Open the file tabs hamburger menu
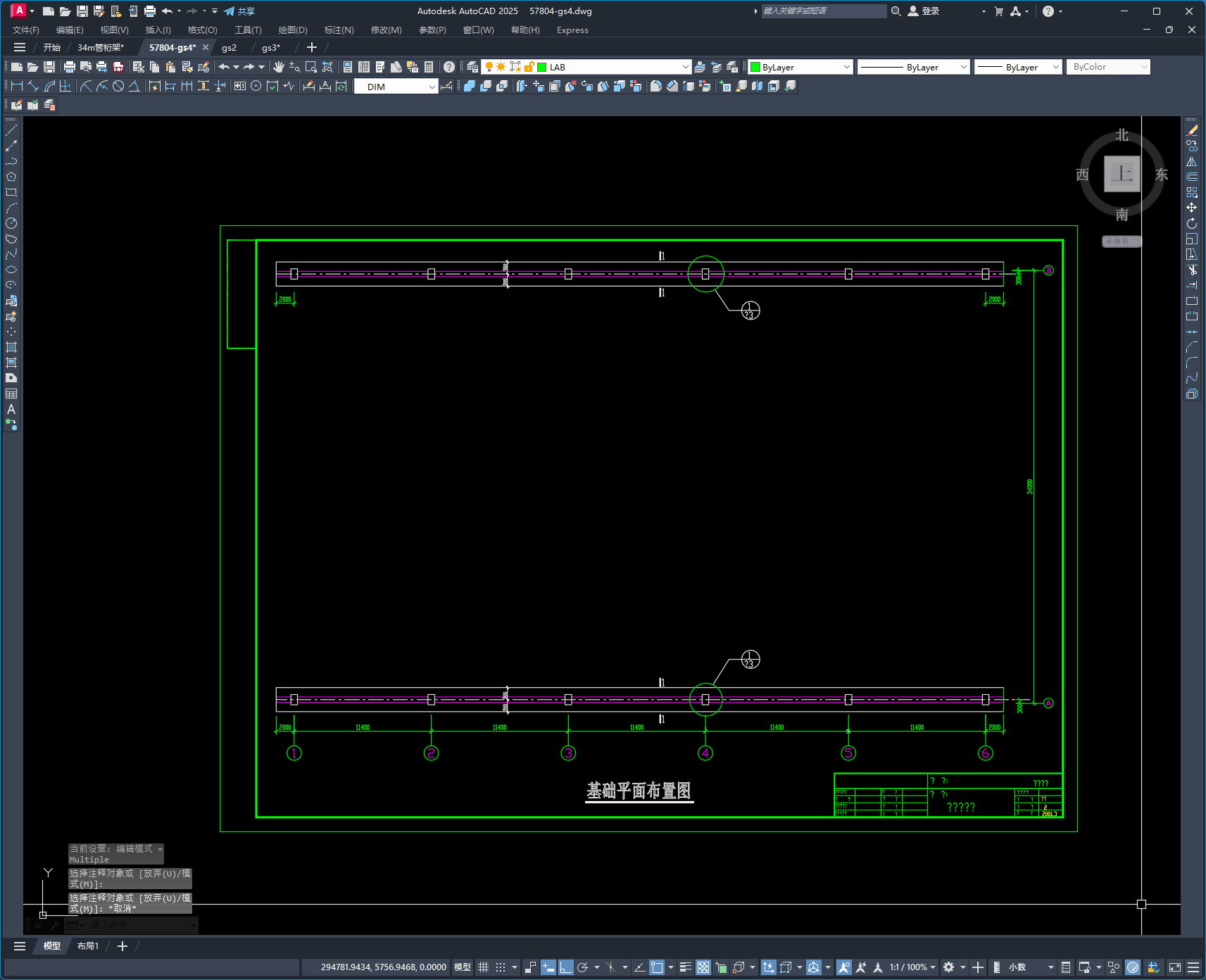Image resolution: width=1206 pixels, height=980 pixels. click(20, 47)
